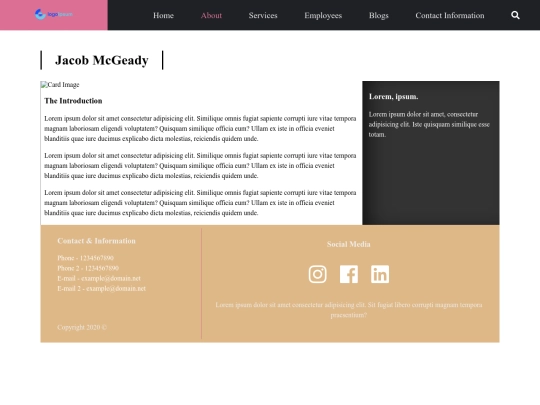Go to the Home nav item
540x405 pixels.
(x=163, y=15)
